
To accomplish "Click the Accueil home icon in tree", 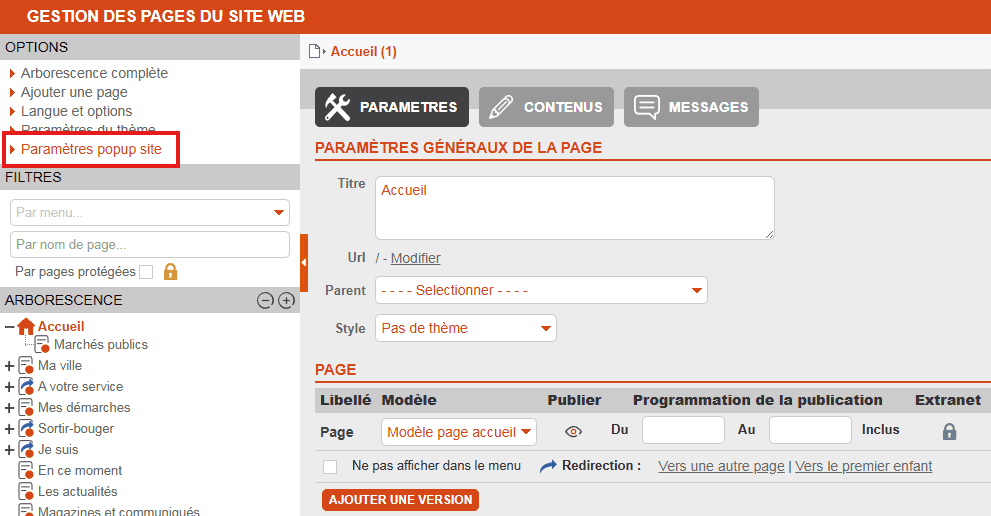I will [x=26, y=326].
